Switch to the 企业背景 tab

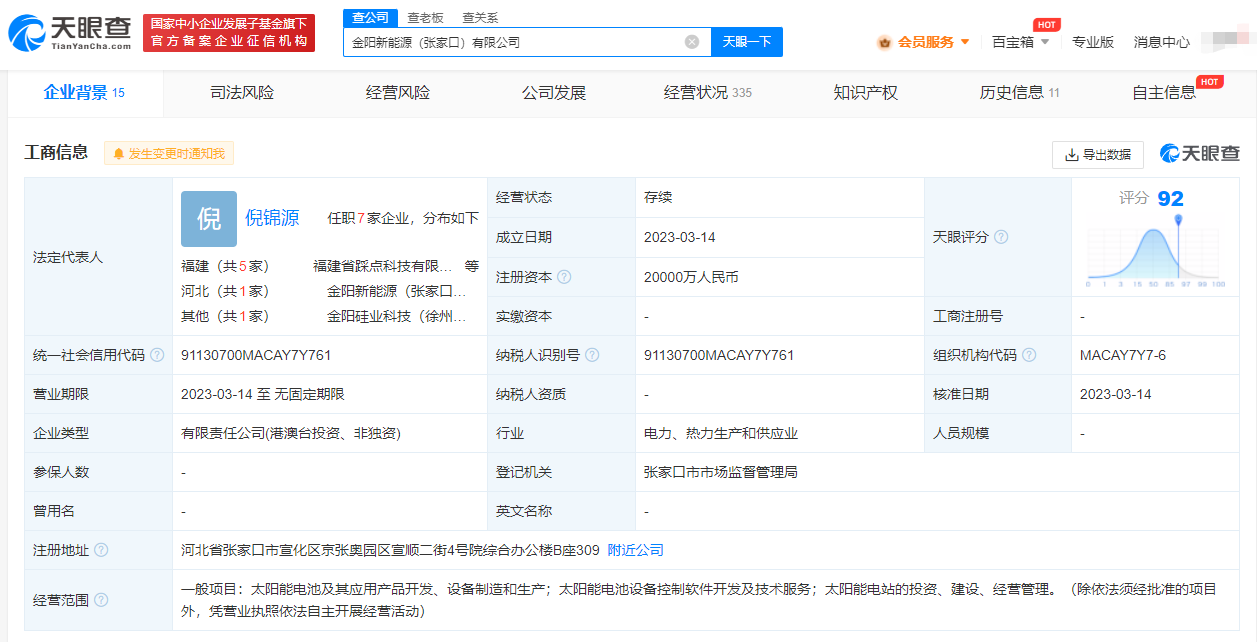pos(84,93)
